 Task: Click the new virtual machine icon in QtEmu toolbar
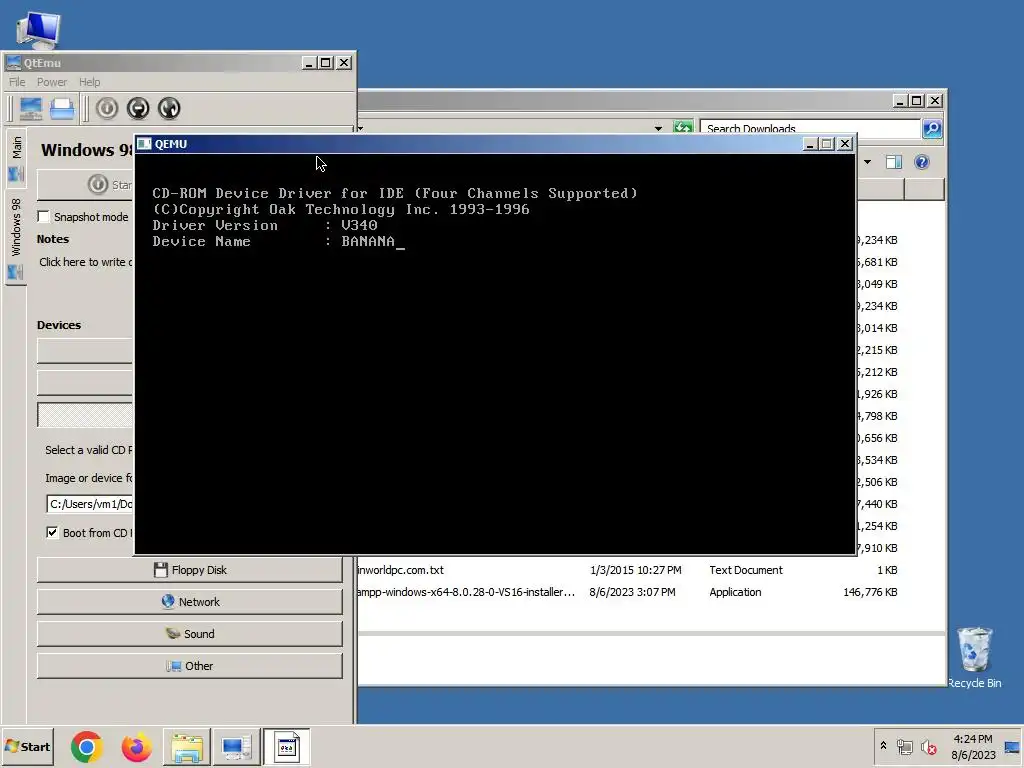pos(30,108)
